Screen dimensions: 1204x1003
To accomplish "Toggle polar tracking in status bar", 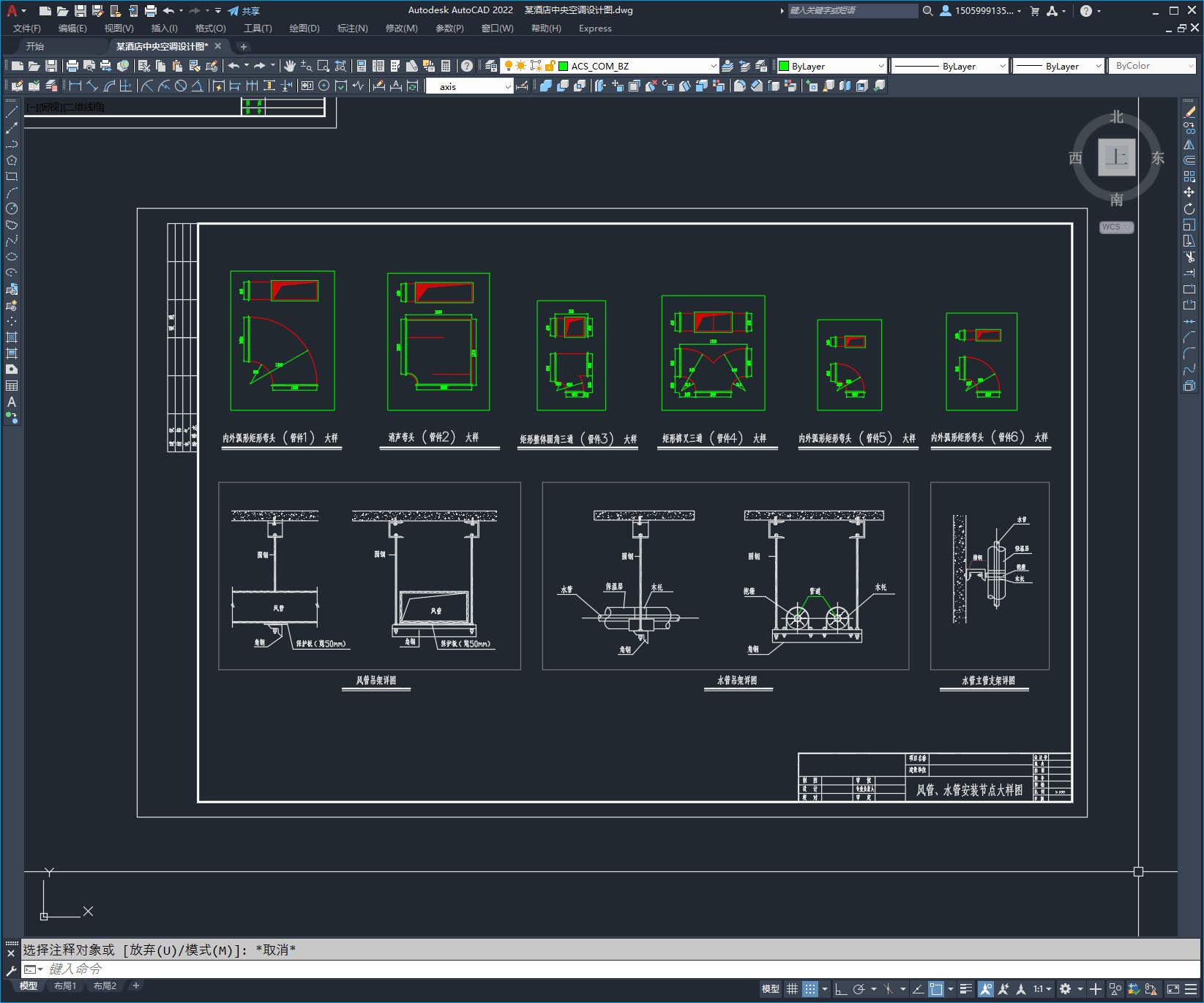I will (x=860, y=989).
